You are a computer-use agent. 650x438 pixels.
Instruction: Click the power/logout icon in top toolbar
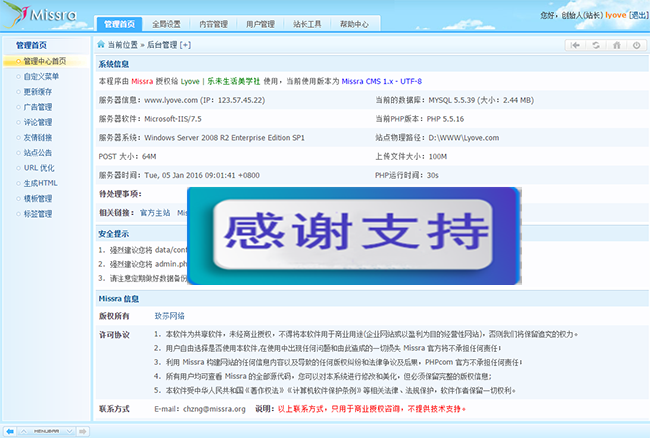[x=636, y=45]
